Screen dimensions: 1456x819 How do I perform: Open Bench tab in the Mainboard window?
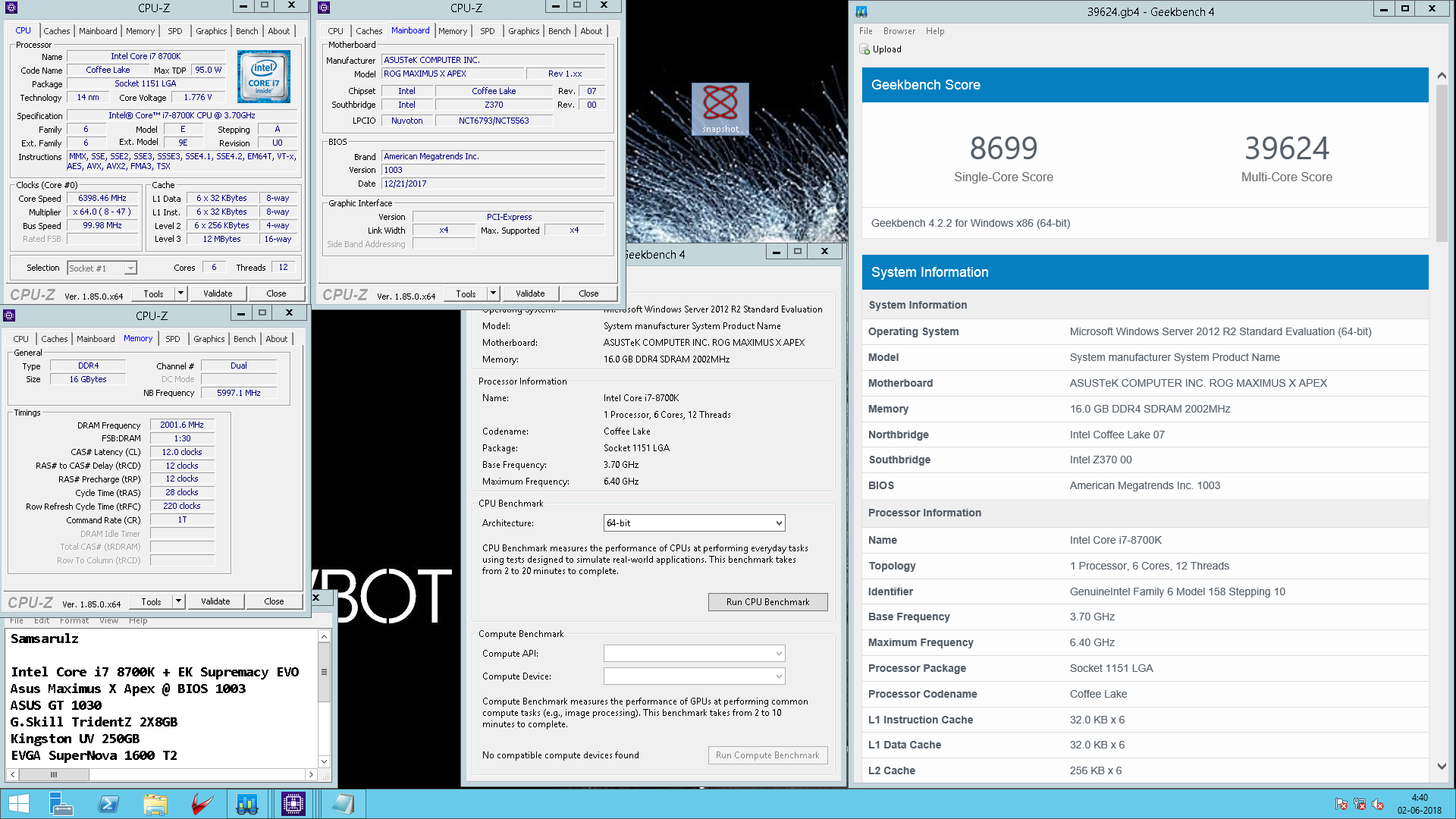click(560, 31)
